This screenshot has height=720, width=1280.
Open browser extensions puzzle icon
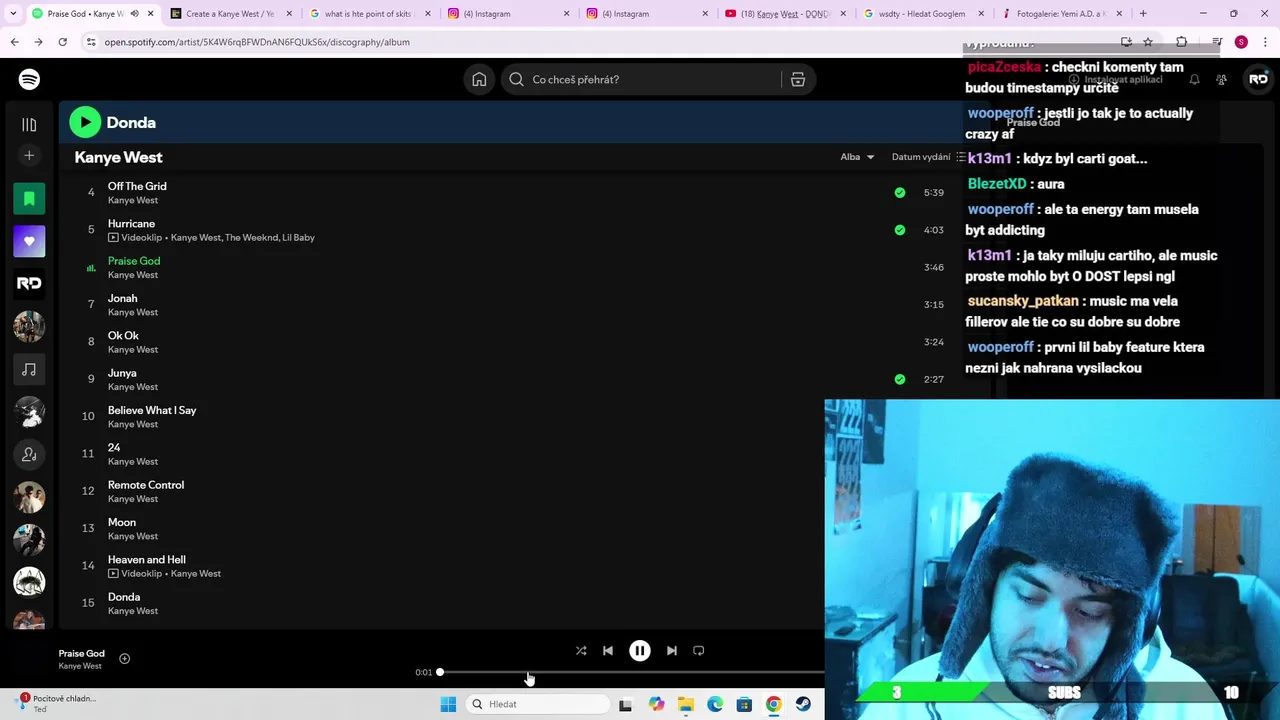point(1181,42)
